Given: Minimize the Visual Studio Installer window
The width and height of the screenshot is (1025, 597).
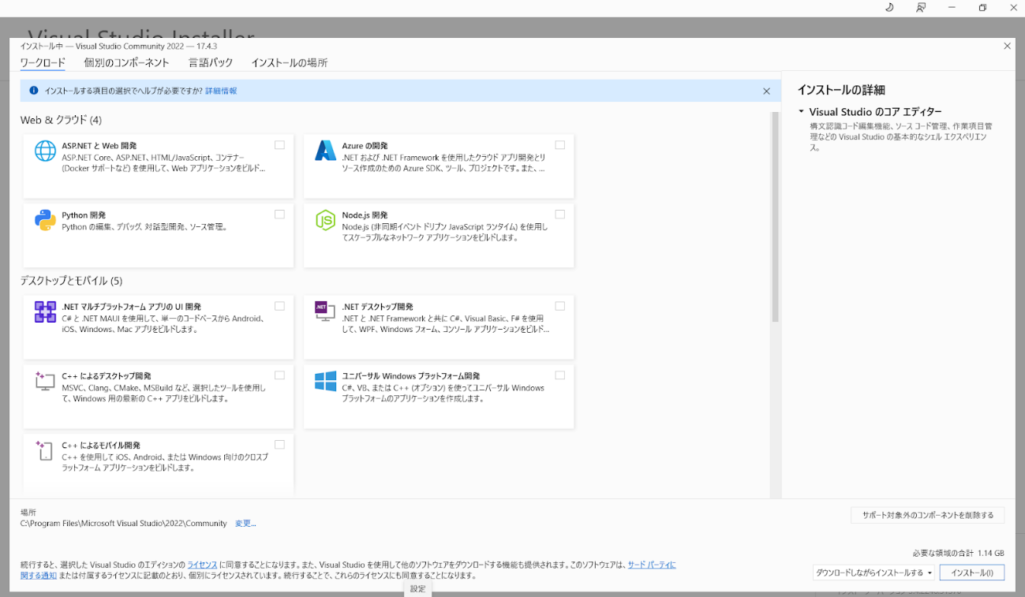Looking at the screenshot, I should coord(952,8).
